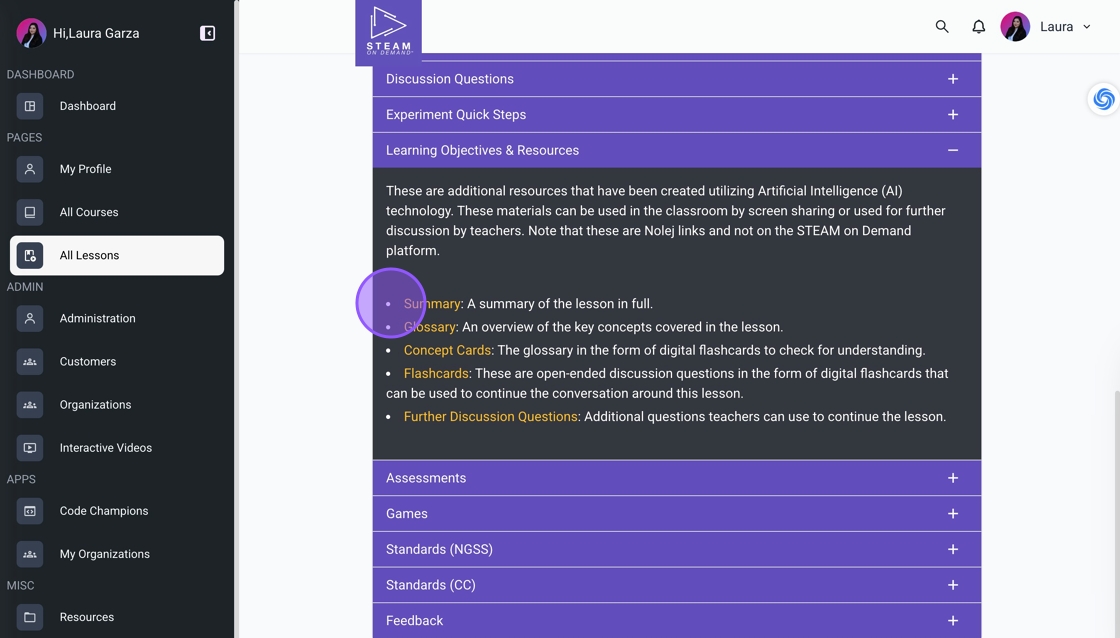1120x638 pixels.
Task: Select My Profile in the sidebar
Action: tap(85, 169)
